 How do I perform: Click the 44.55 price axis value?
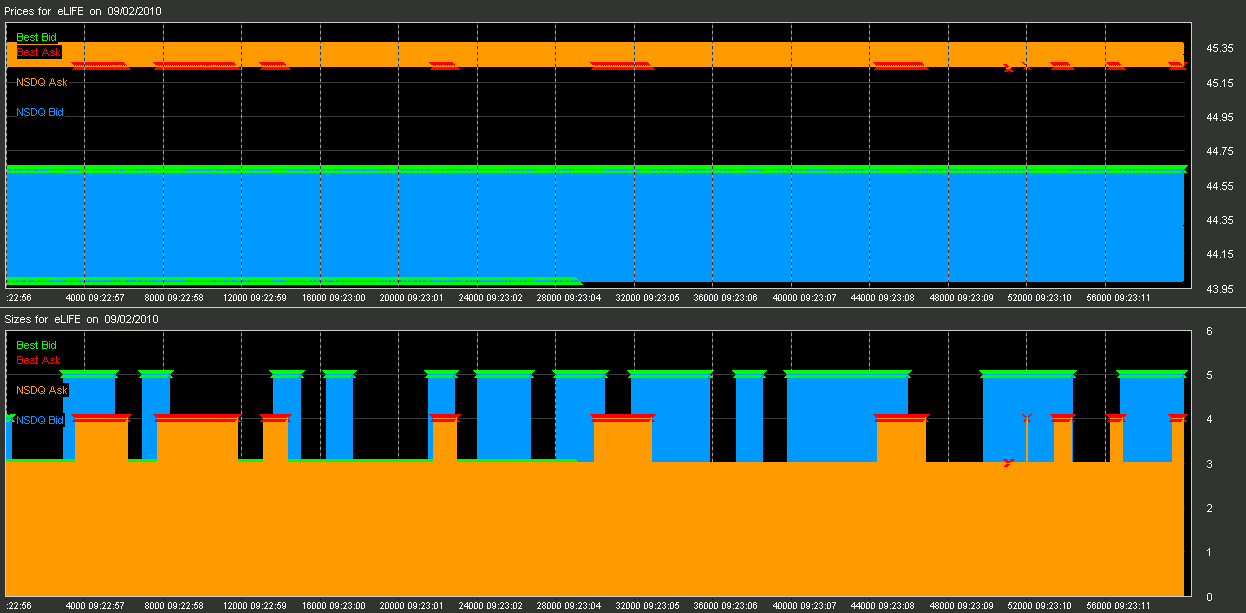point(1220,186)
